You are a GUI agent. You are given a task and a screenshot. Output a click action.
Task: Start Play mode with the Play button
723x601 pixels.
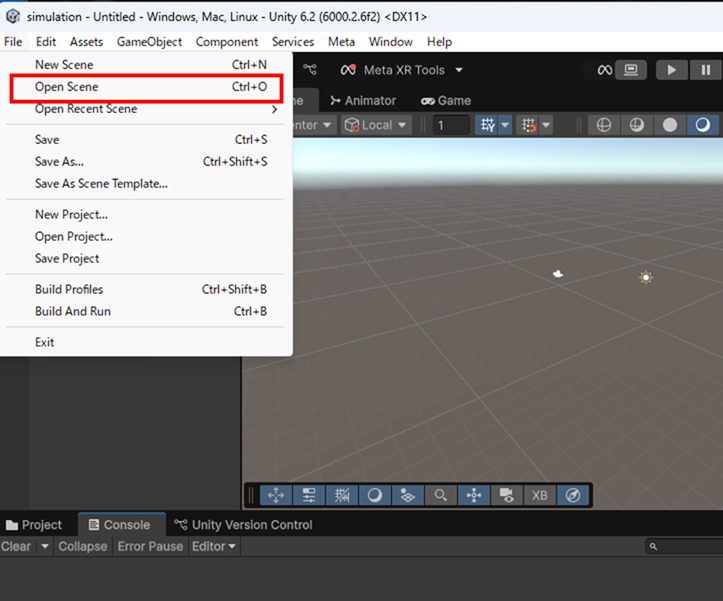[671, 70]
